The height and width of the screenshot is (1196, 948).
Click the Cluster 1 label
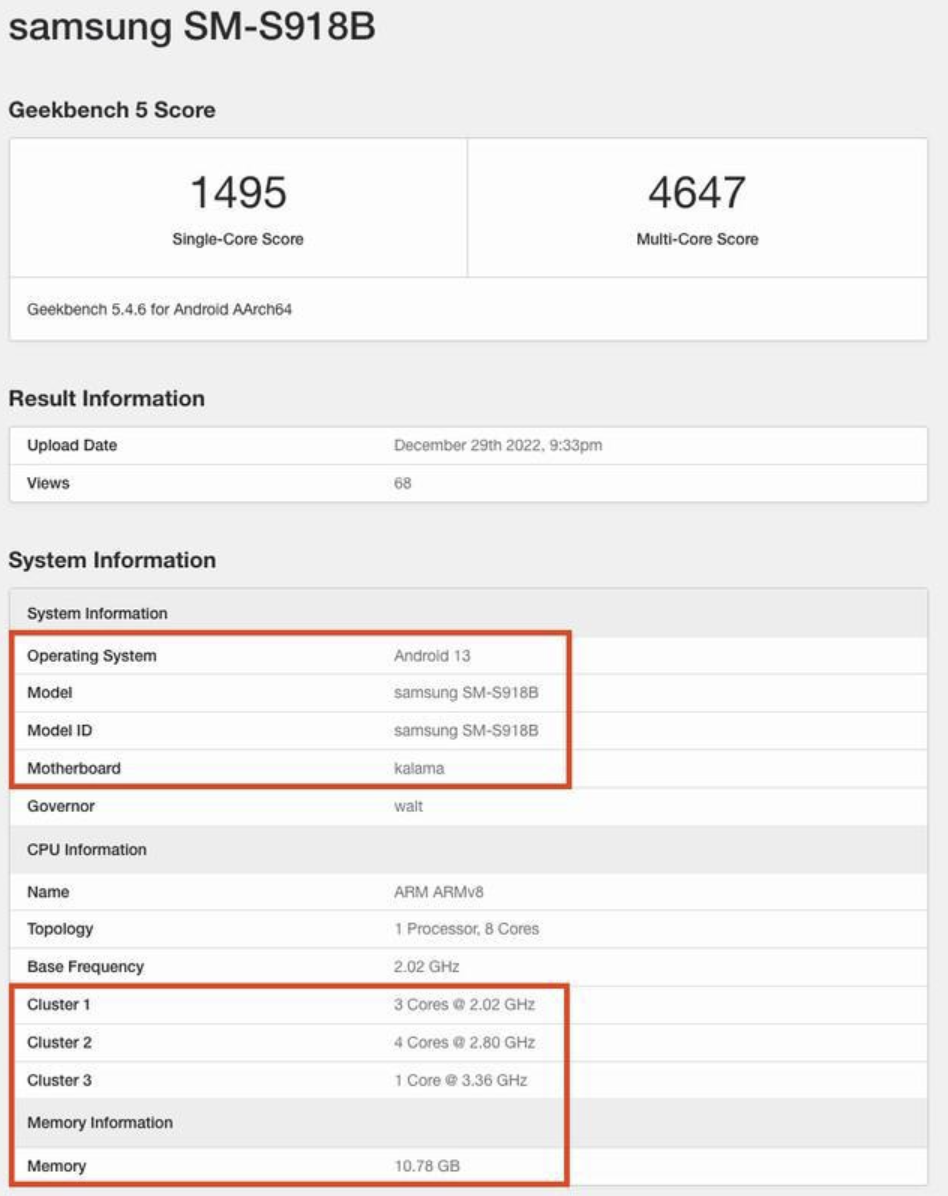click(59, 1005)
